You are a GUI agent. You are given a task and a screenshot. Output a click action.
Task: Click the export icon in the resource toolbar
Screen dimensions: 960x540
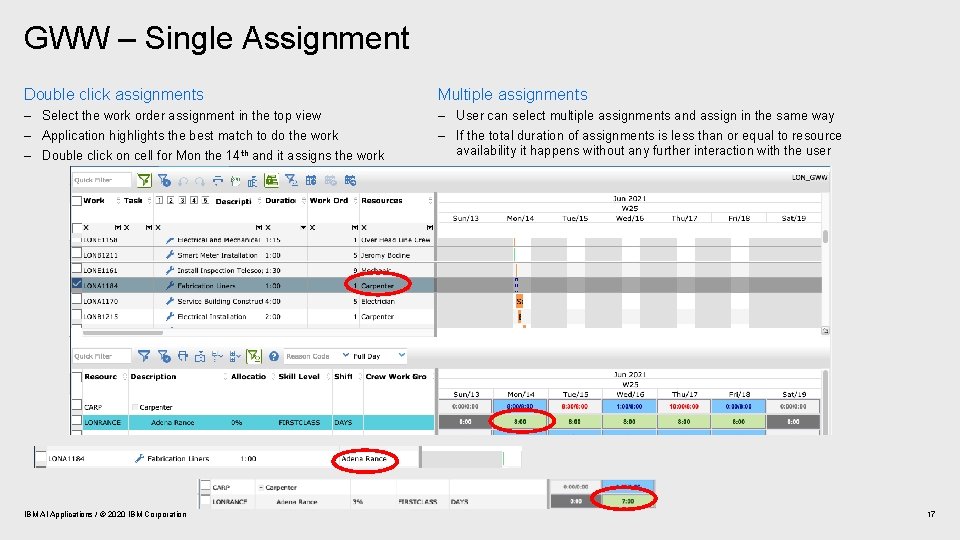pos(200,356)
